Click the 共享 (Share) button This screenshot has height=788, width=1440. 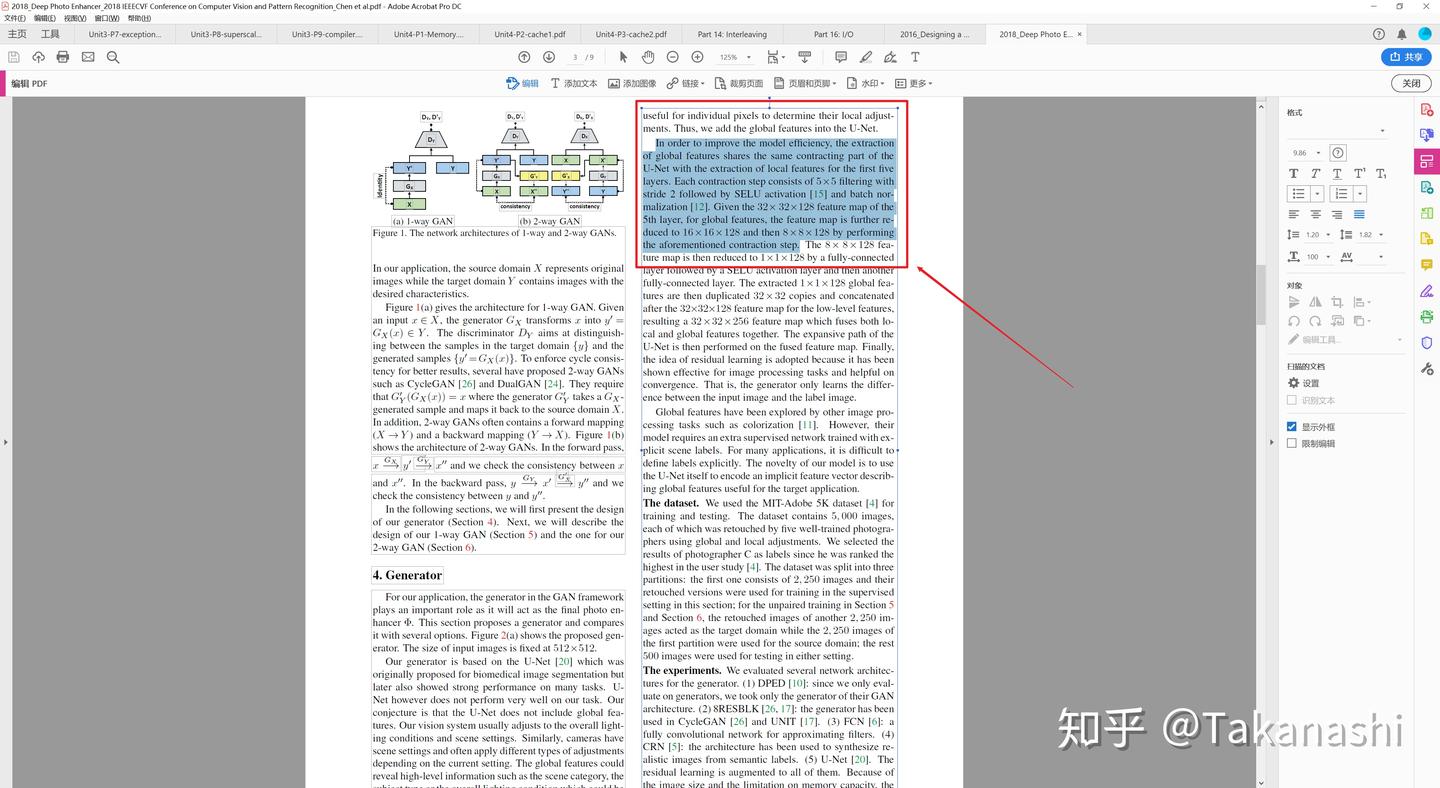(x=1407, y=57)
